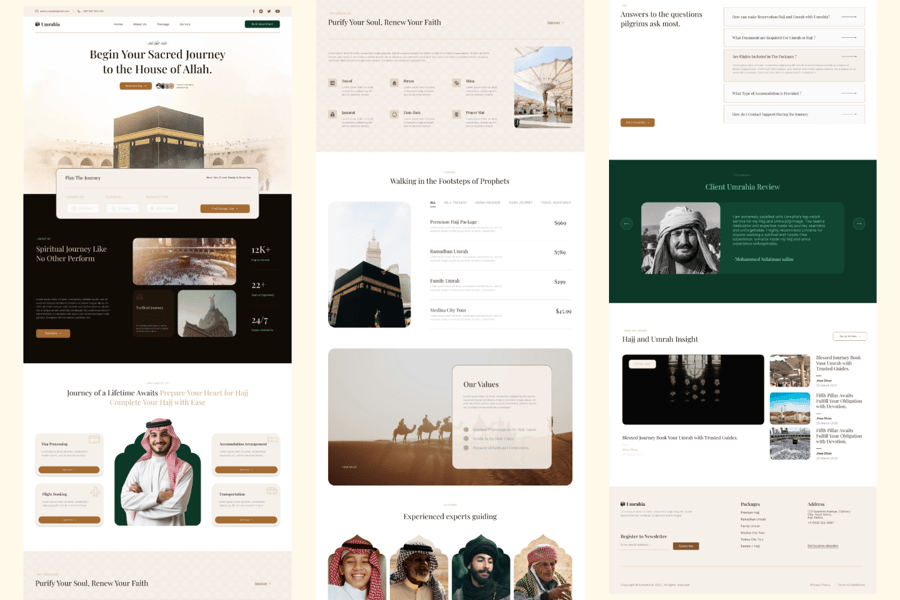Screen dimensions: 900x600
Task: Open the Premium Hajj Package listing
Action: point(453,222)
